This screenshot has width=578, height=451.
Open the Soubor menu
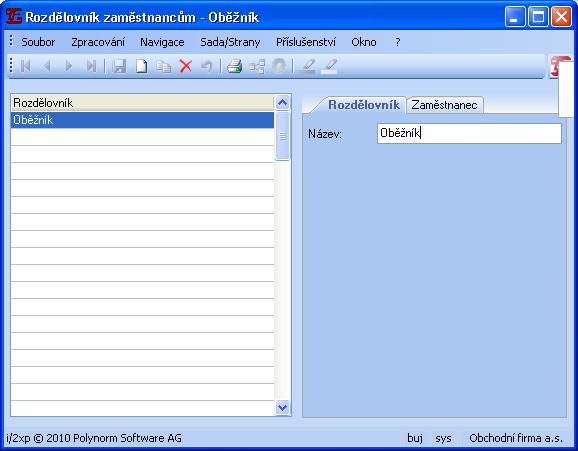pos(38,42)
